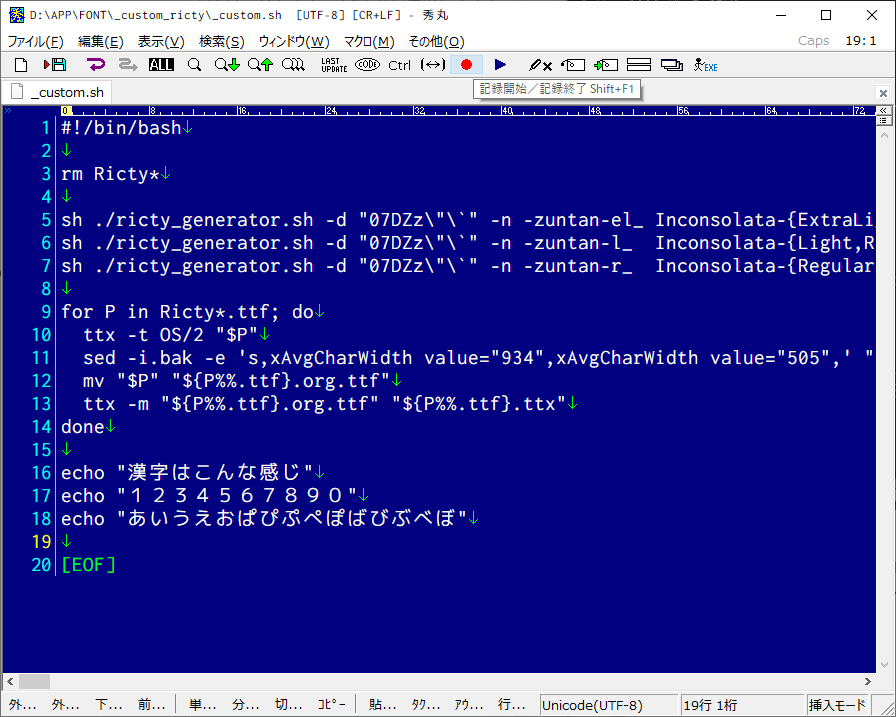
Task: Click the 切… function key button
Action: coord(289,704)
